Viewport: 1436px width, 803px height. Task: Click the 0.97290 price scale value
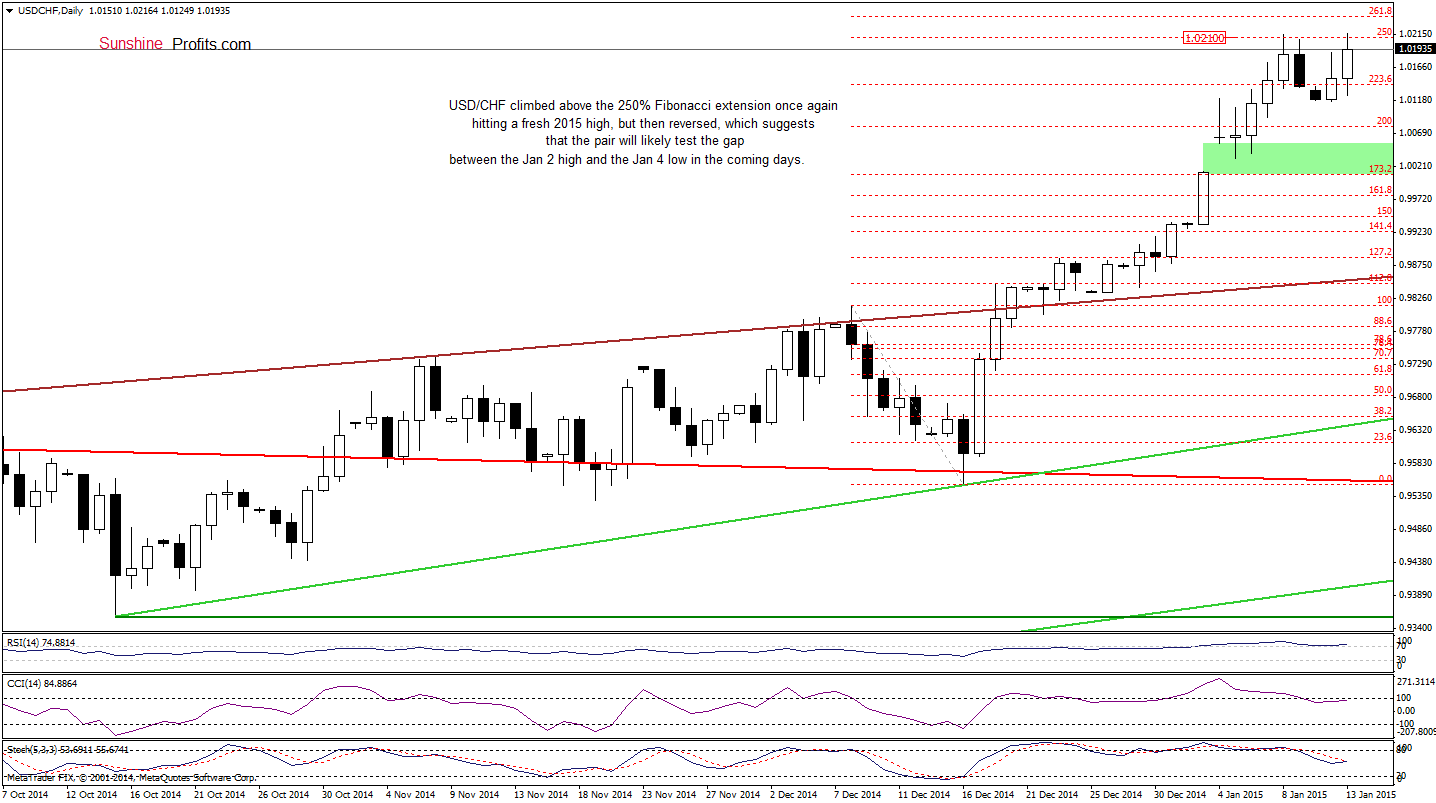click(x=1415, y=364)
